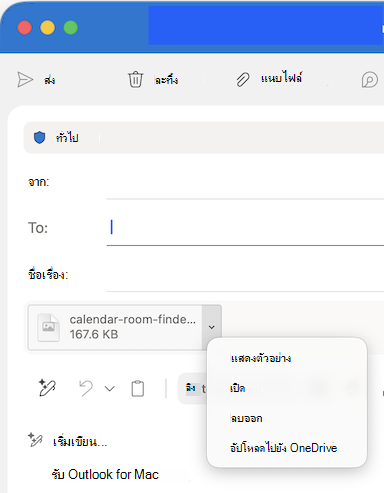This screenshot has height=493, width=384.
Task: Click the ชื่อเรื่อง (Subject) field
Action: [x=245, y=275]
